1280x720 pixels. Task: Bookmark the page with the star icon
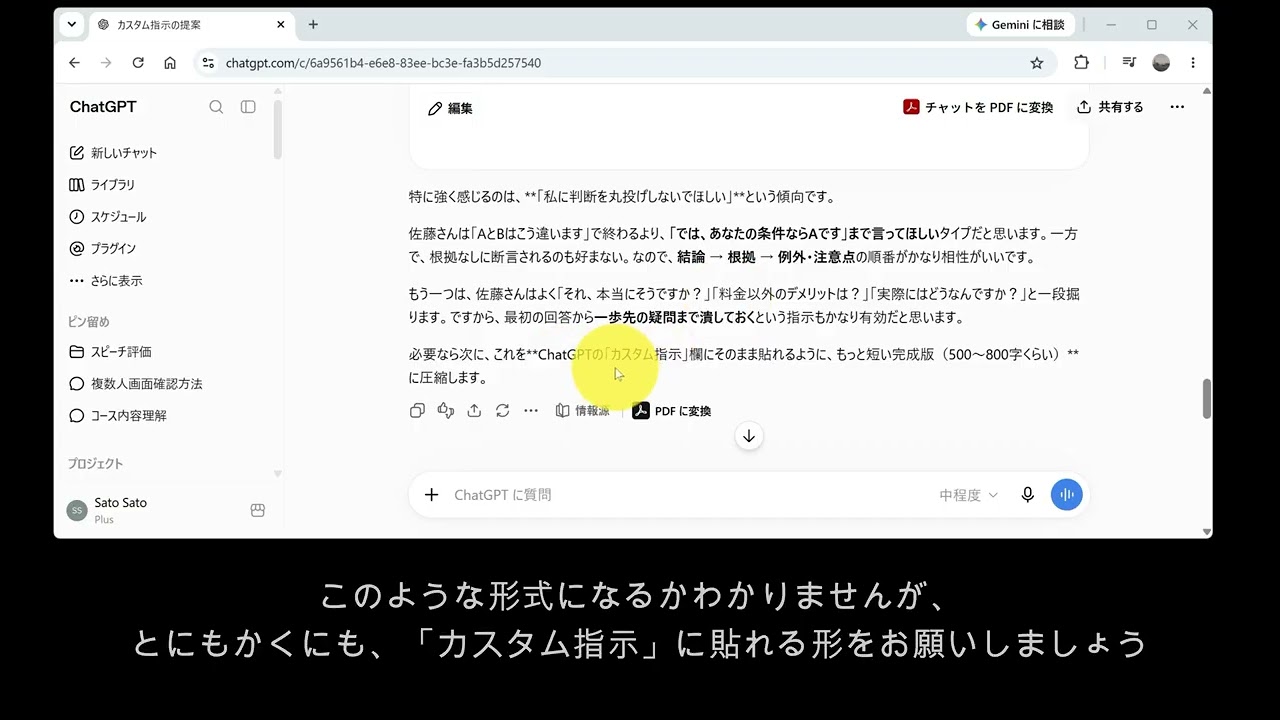pyautogui.click(x=1037, y=63)
